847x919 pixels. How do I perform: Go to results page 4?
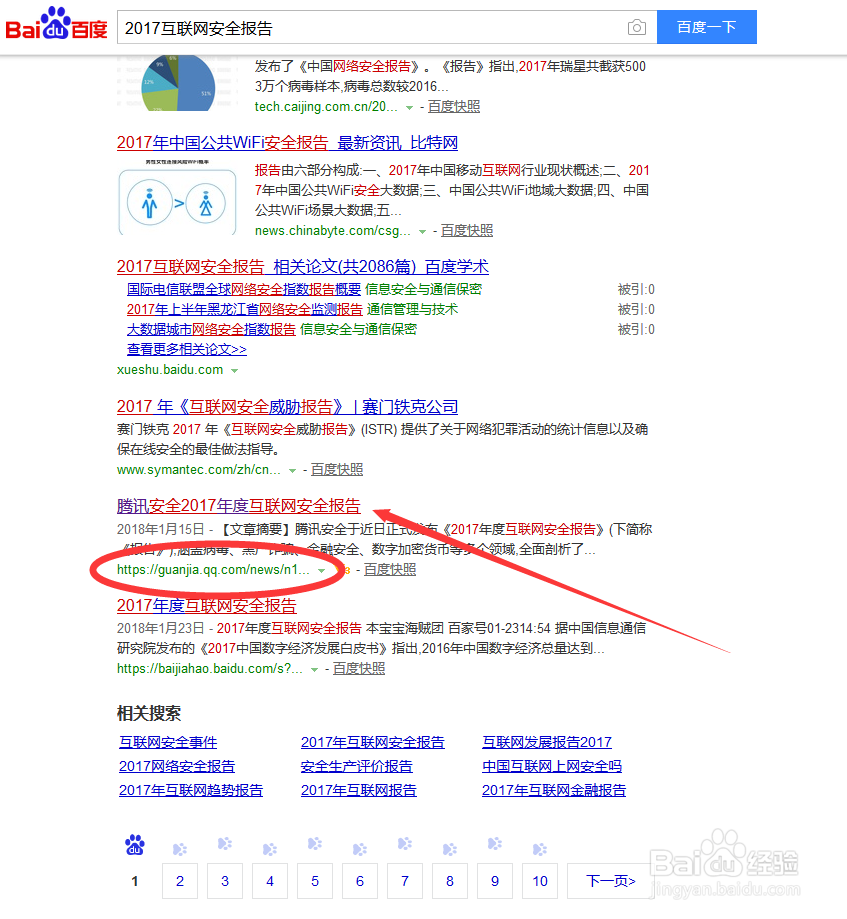pos(270,881)
